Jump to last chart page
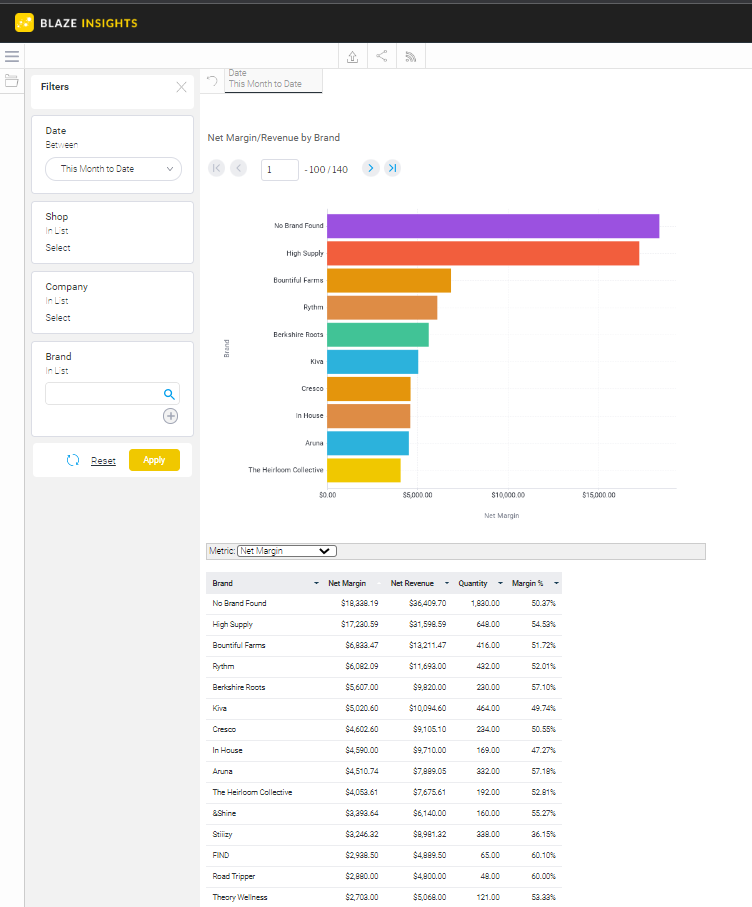Screen dimensions: 752x907 (x=392, y=168)
